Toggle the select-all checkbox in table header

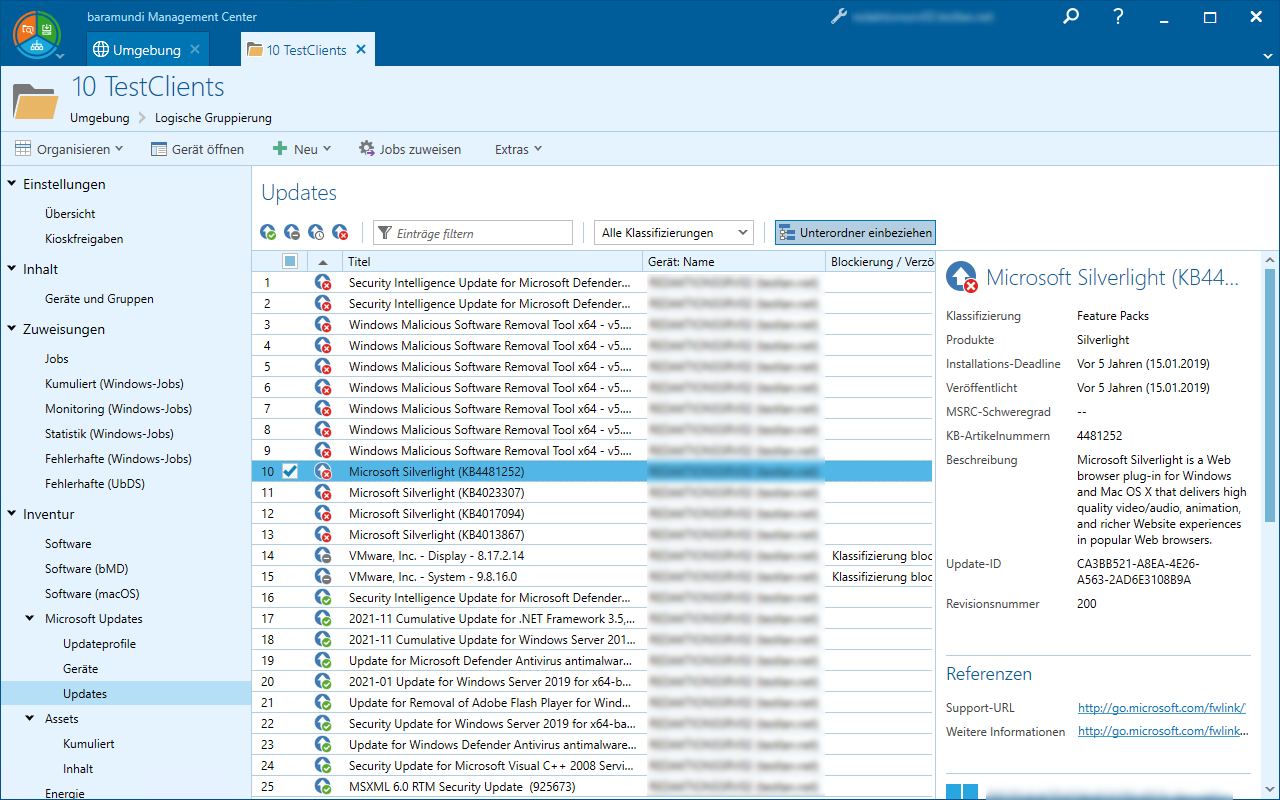(290, 261)
